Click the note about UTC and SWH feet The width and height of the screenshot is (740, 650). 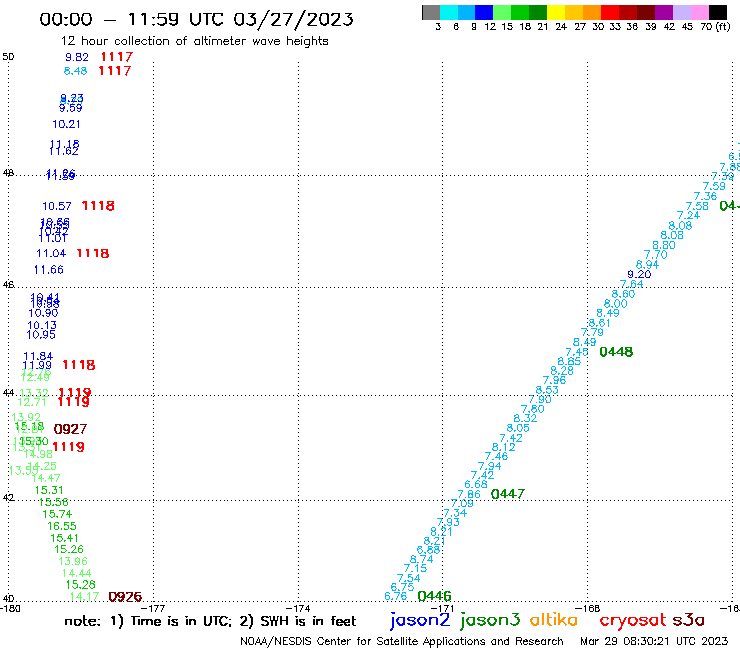tap(210, 621)
